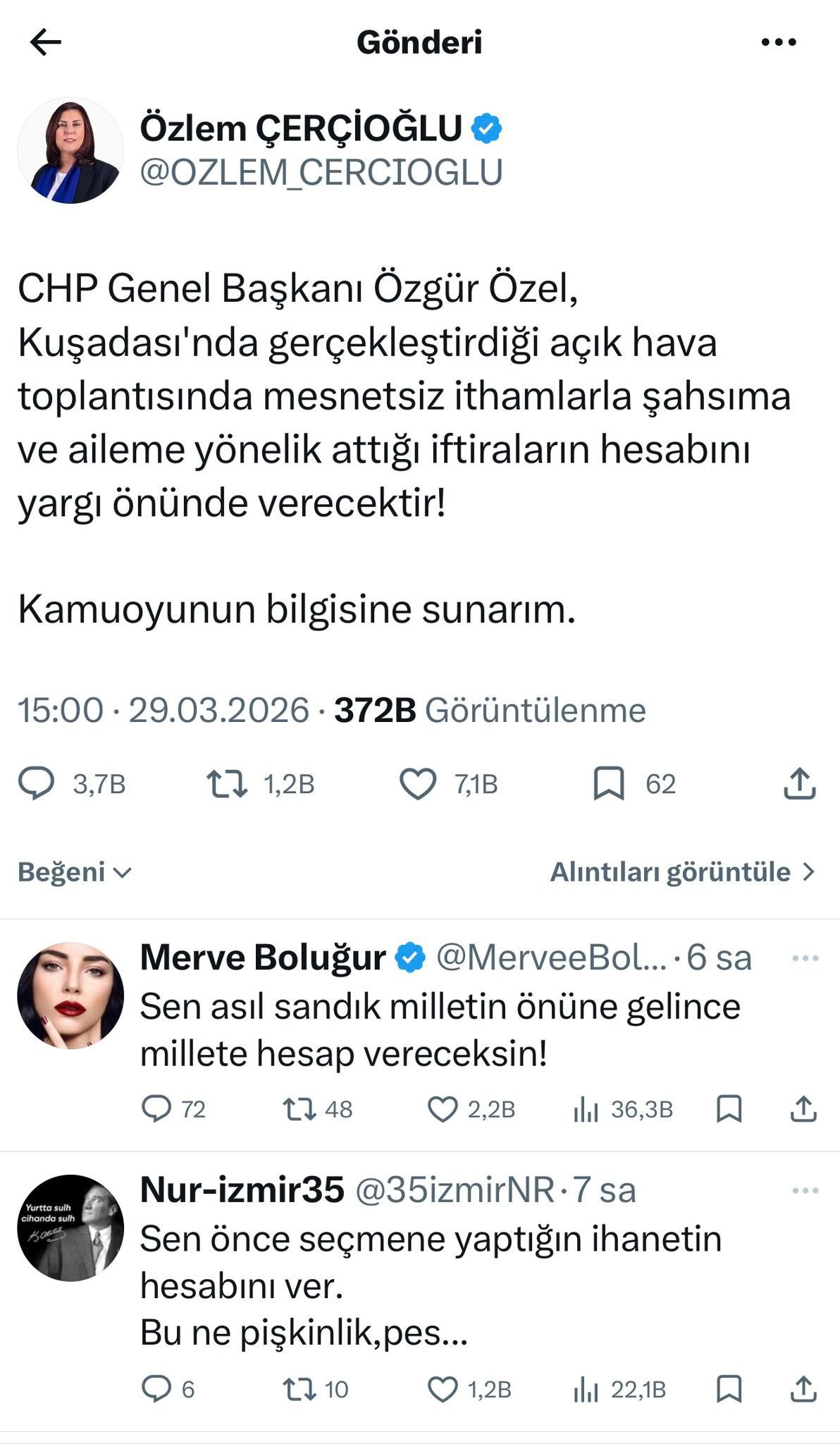The image size is (840, 1444).
Task: Open more options on Merve Boluğur's reply
Action: click(x=805, y=958)
